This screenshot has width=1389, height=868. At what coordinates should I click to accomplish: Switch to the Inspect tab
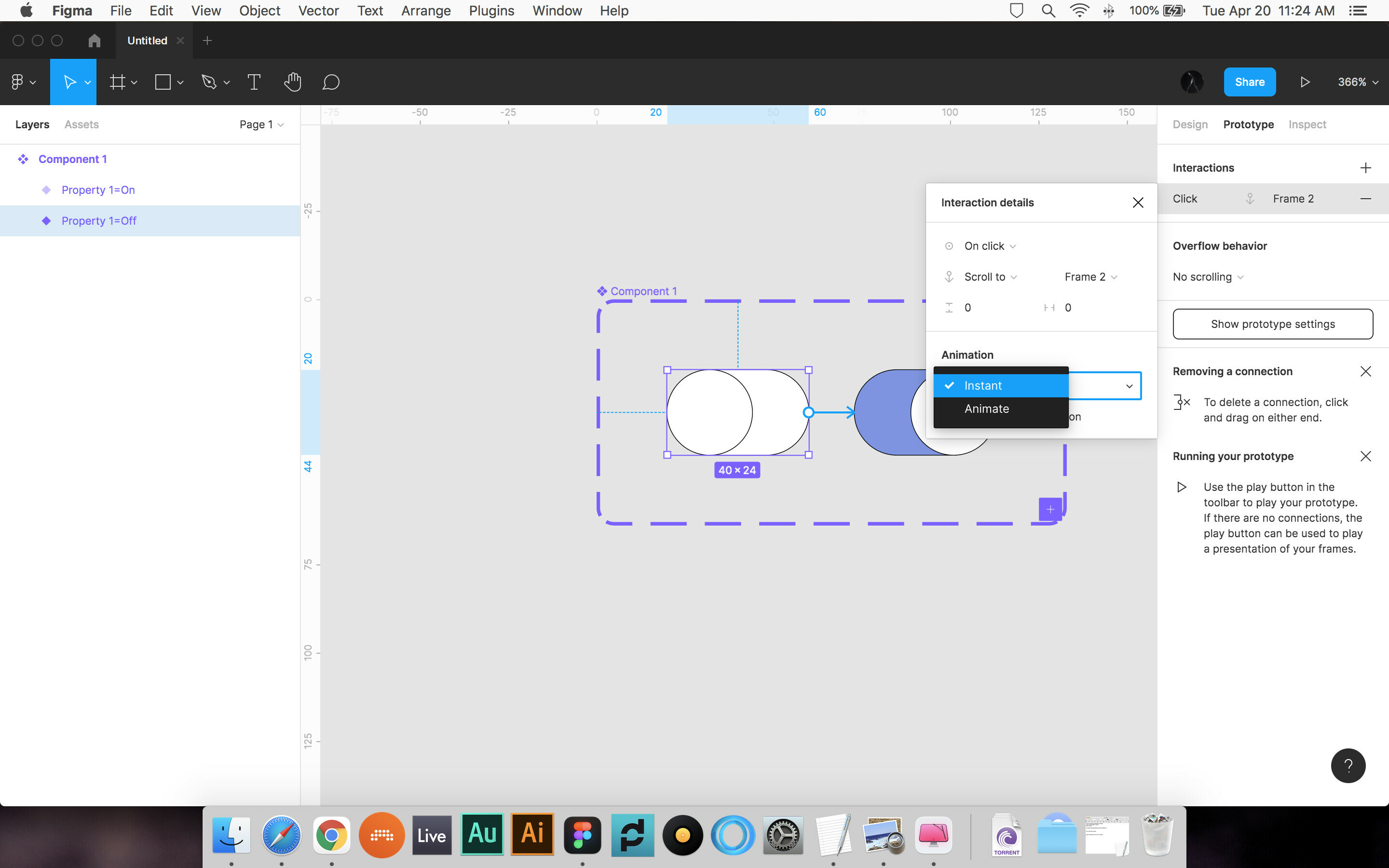pos(1307,124)
